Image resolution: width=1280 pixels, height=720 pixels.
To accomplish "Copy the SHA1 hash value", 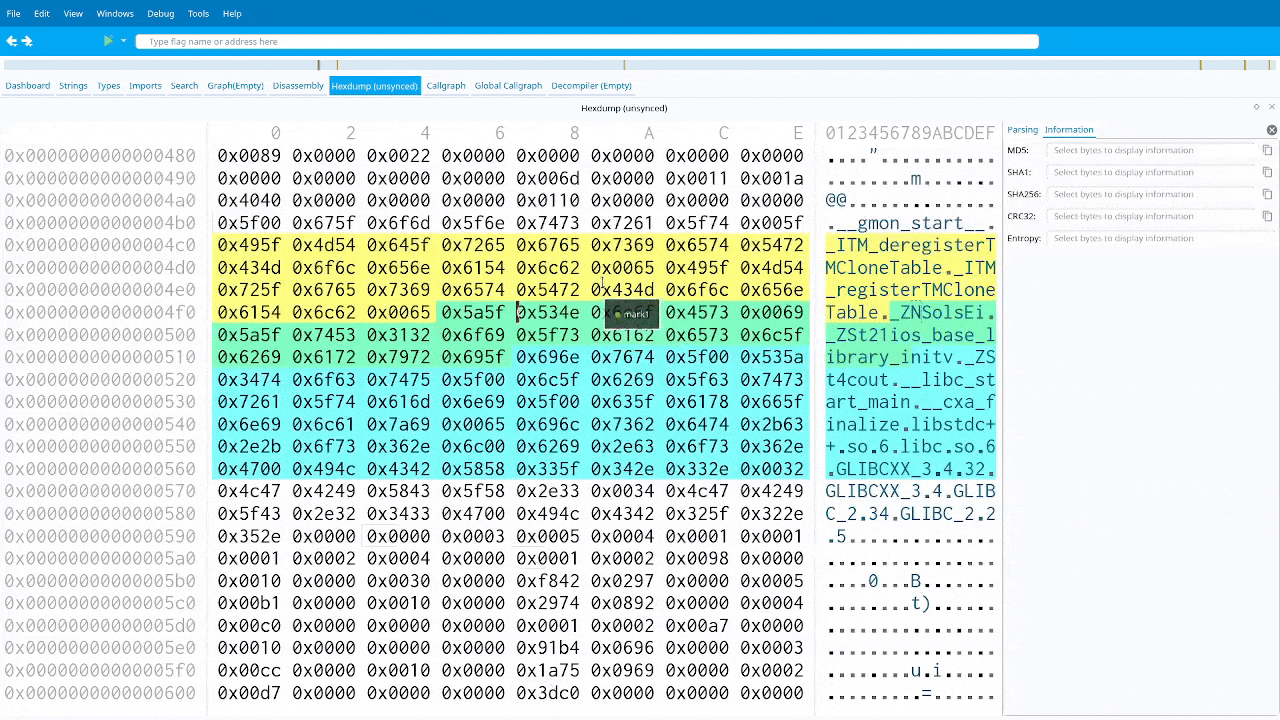I will pyautogui.click(x=1267, y=172).
